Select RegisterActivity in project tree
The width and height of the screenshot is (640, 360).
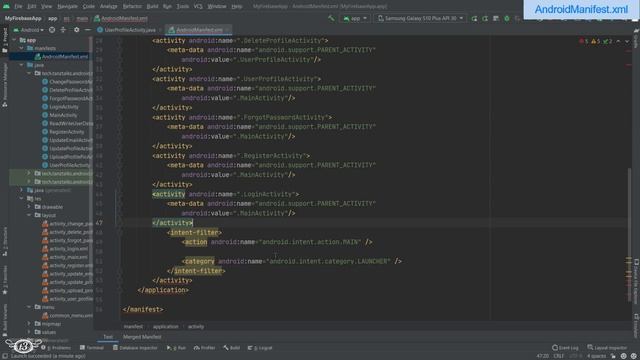(x=63, y=132)
